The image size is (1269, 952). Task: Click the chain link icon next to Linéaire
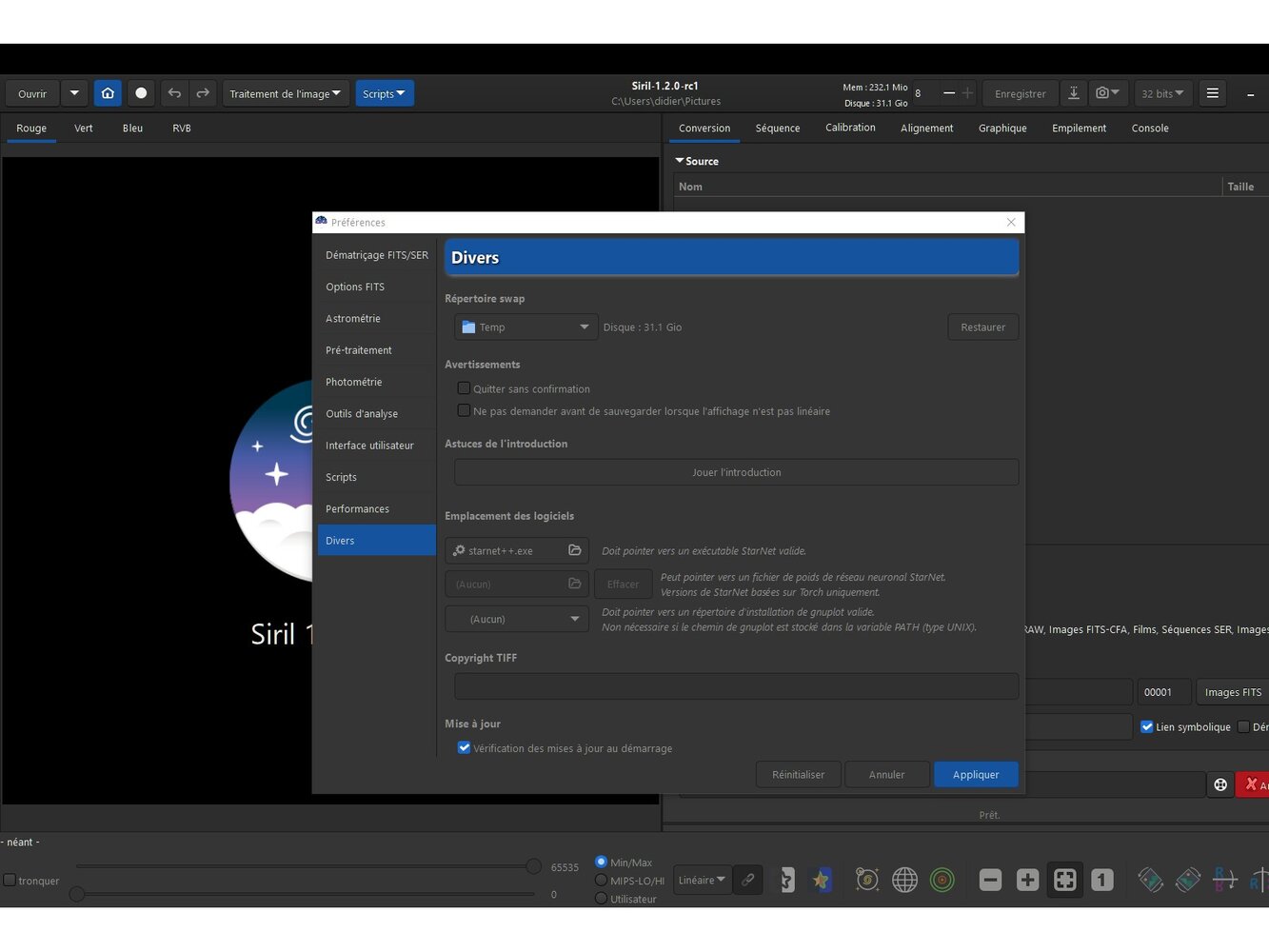coord(748,880)
